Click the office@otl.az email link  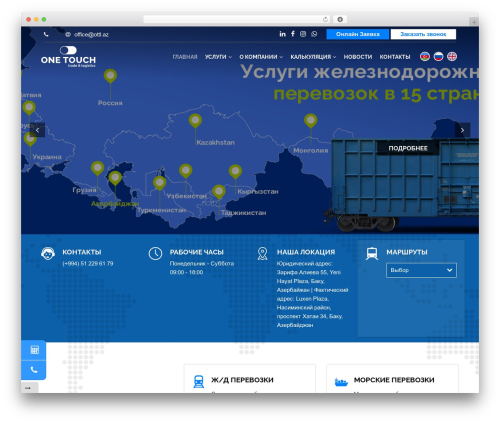(x=91, y=34)
